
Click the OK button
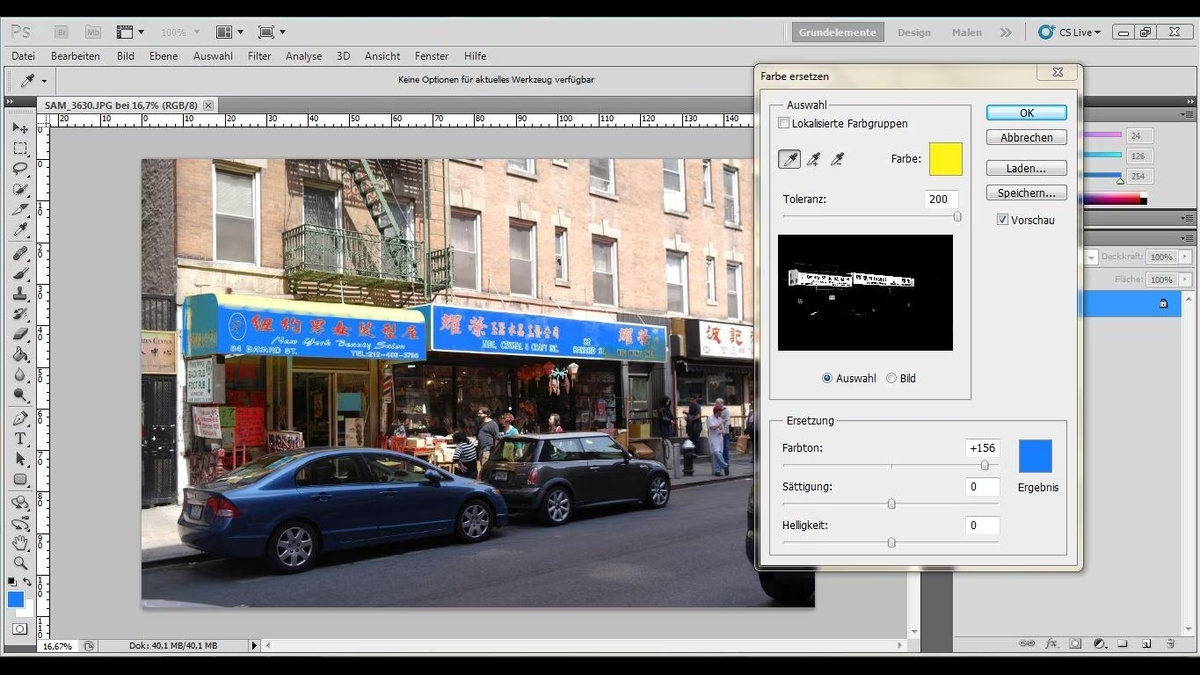(1025, 112)
